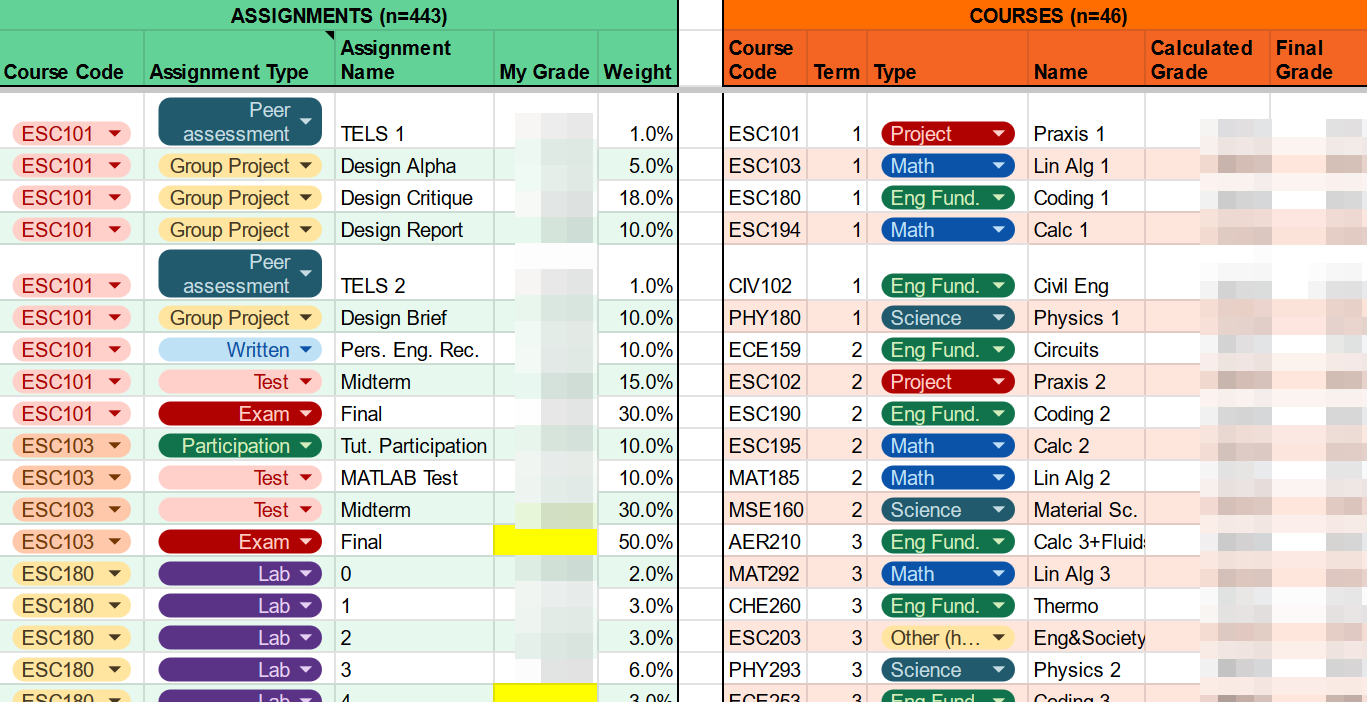Click the arrow icon on the Exam chip for Final
Image resolution: width=1367 pixels, height=702 pixels.
click(307, 413)
